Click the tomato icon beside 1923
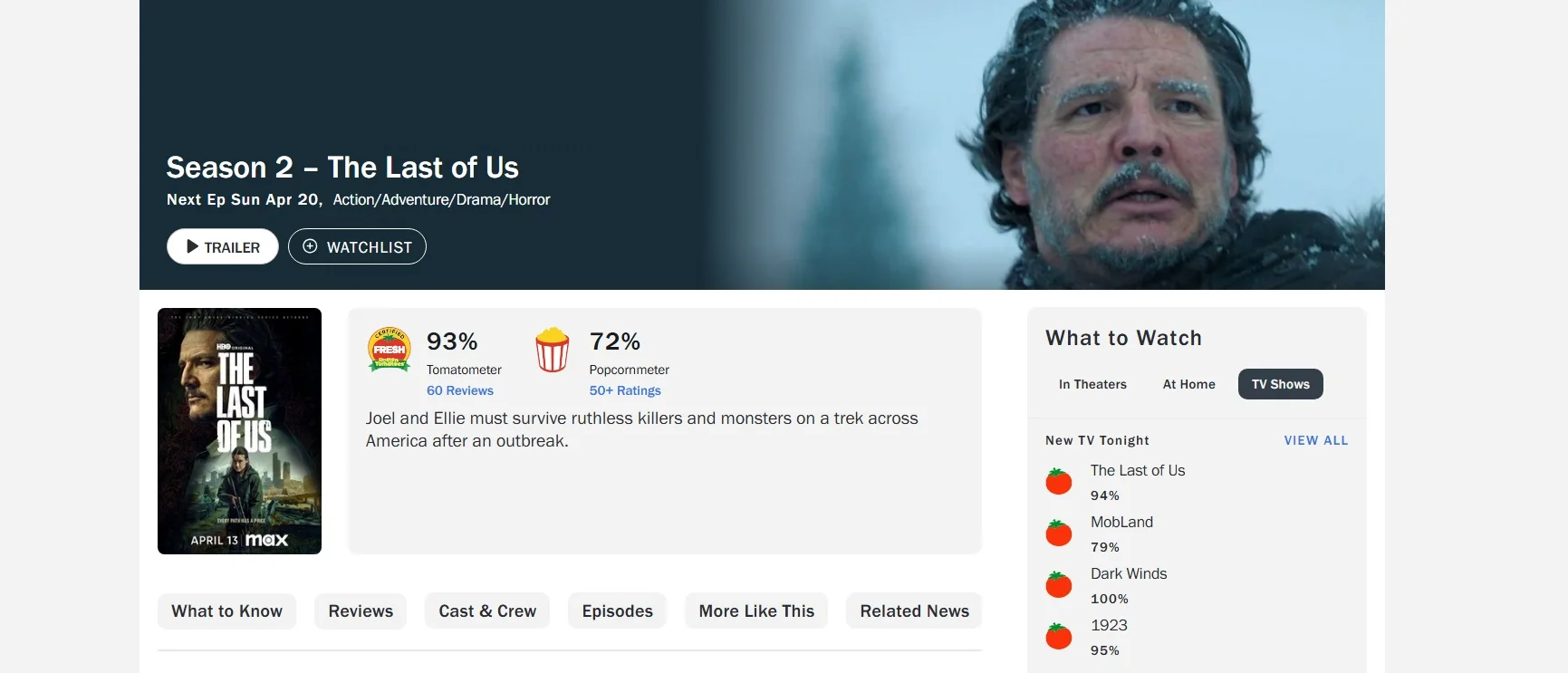Viewport: 1568px width, 673px height. (1059, 636)
